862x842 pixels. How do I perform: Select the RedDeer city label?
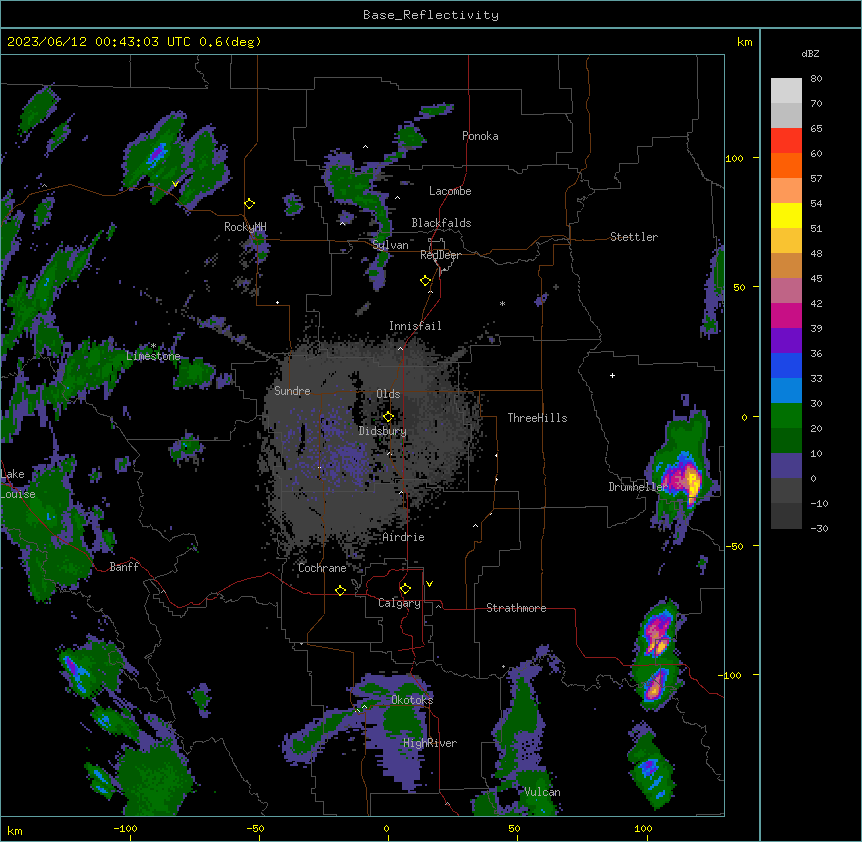click(441, 255)
